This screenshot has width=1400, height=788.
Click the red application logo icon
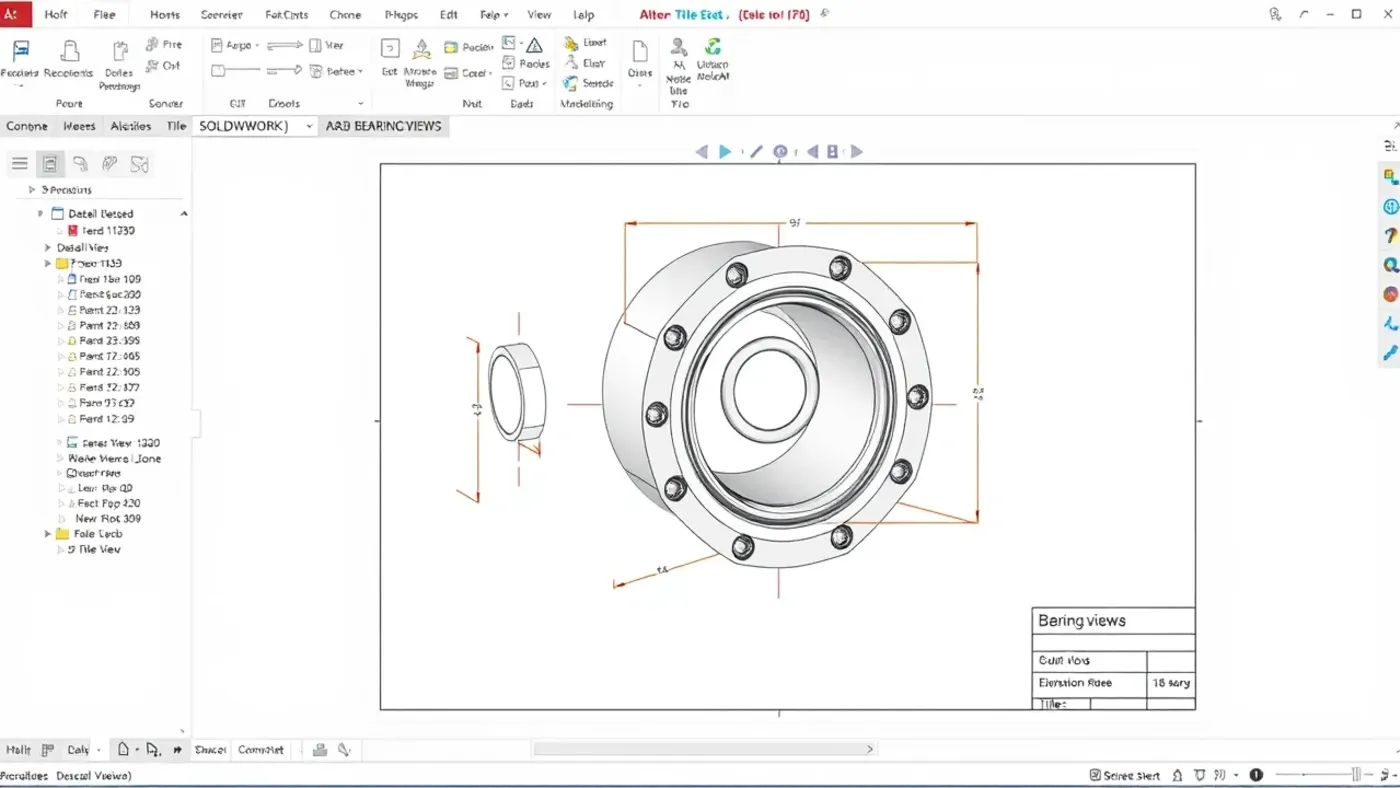pos(15,14)
